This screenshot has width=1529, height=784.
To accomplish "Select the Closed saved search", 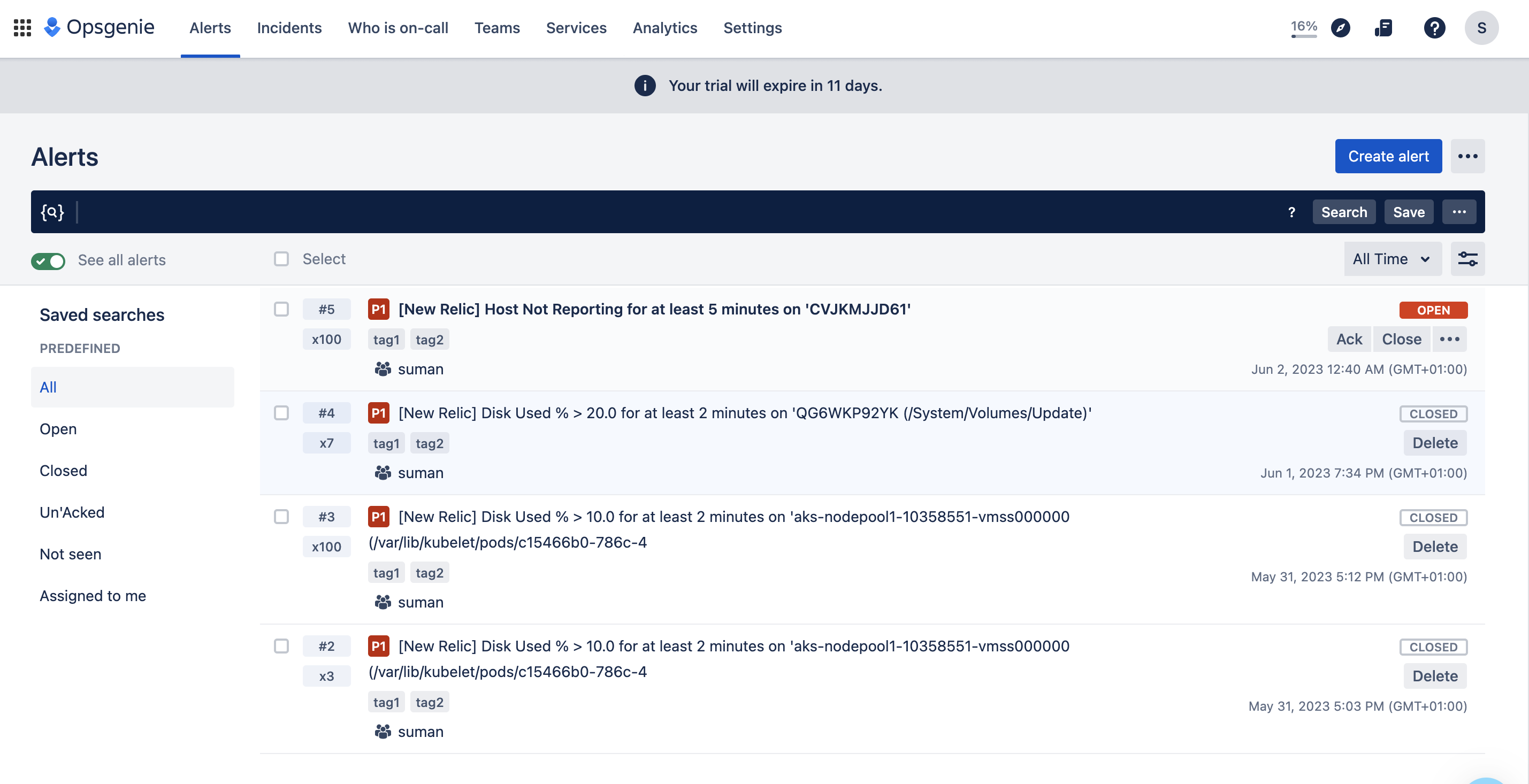I will tap(132, 471).
